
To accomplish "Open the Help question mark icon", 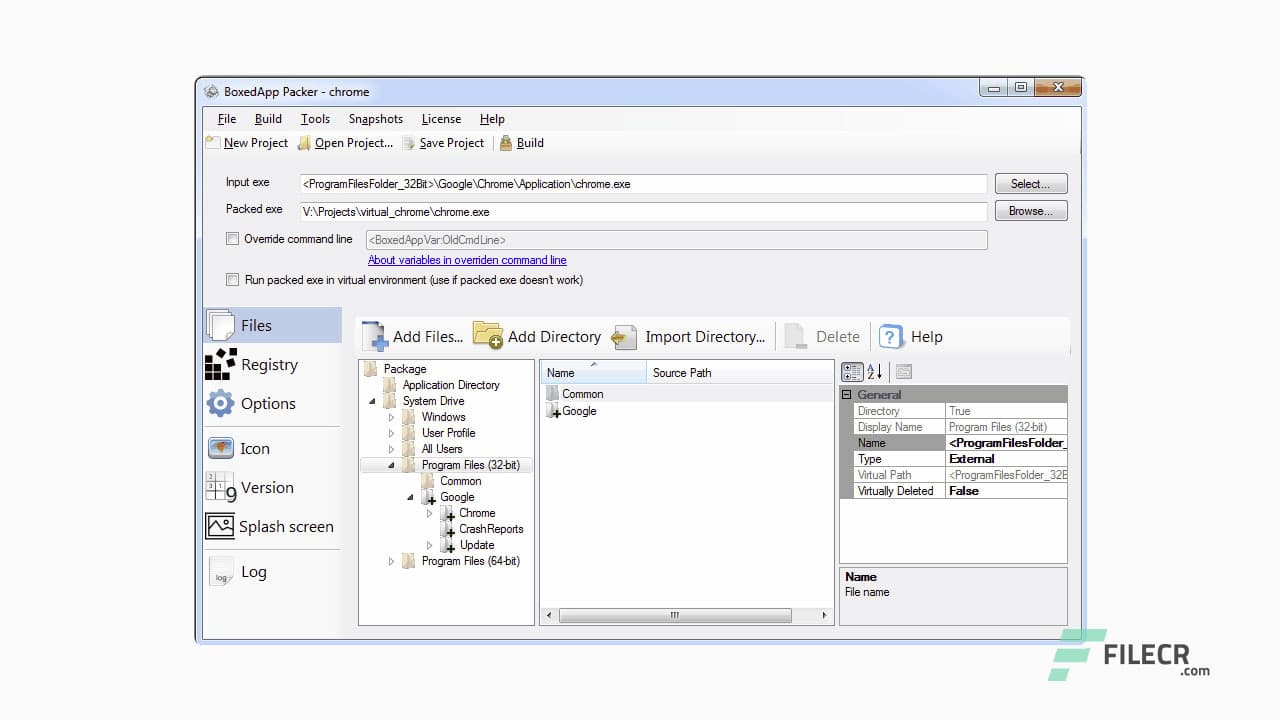I will 891,337.
